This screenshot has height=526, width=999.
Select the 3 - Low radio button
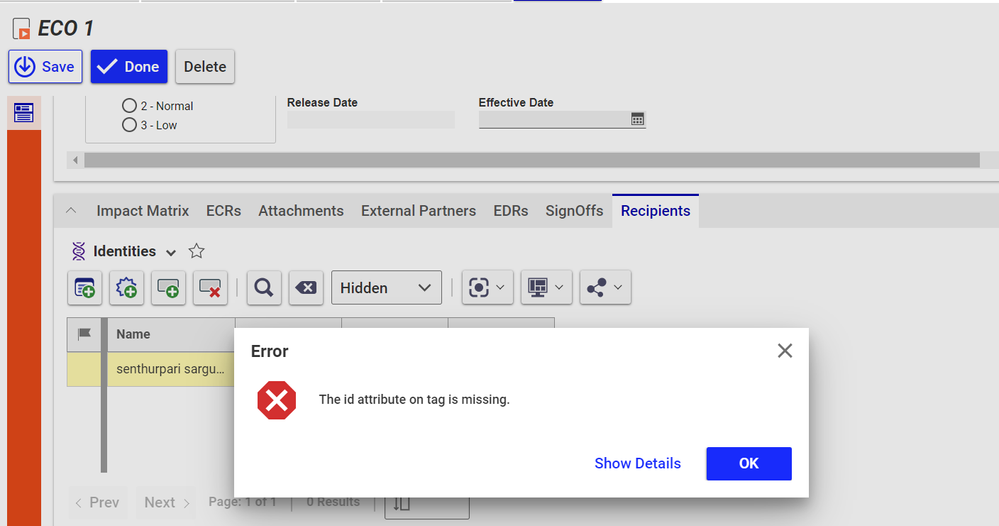pyautogui.click(x=129, y=125)
